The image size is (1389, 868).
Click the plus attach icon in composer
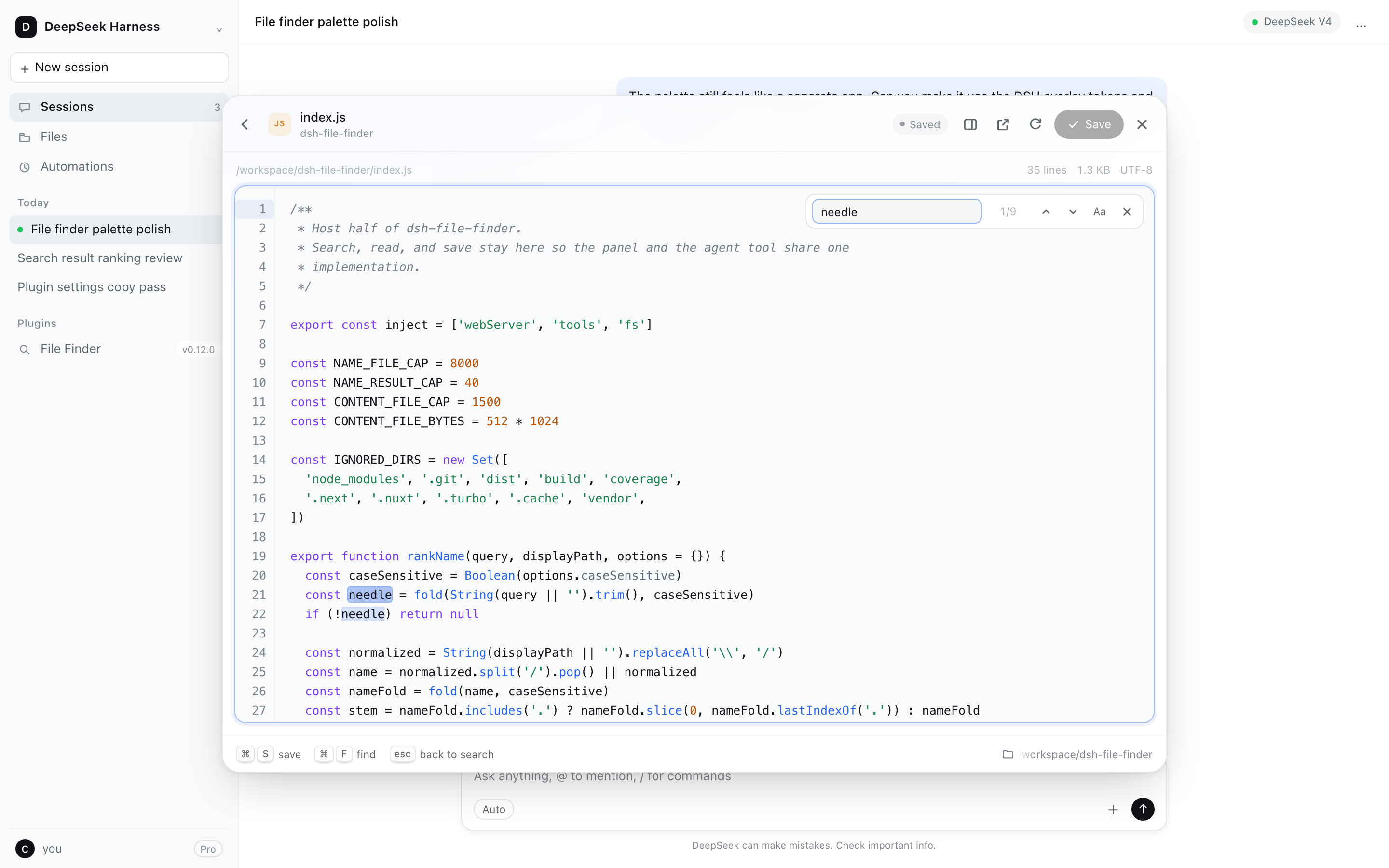coord(1113,809)
